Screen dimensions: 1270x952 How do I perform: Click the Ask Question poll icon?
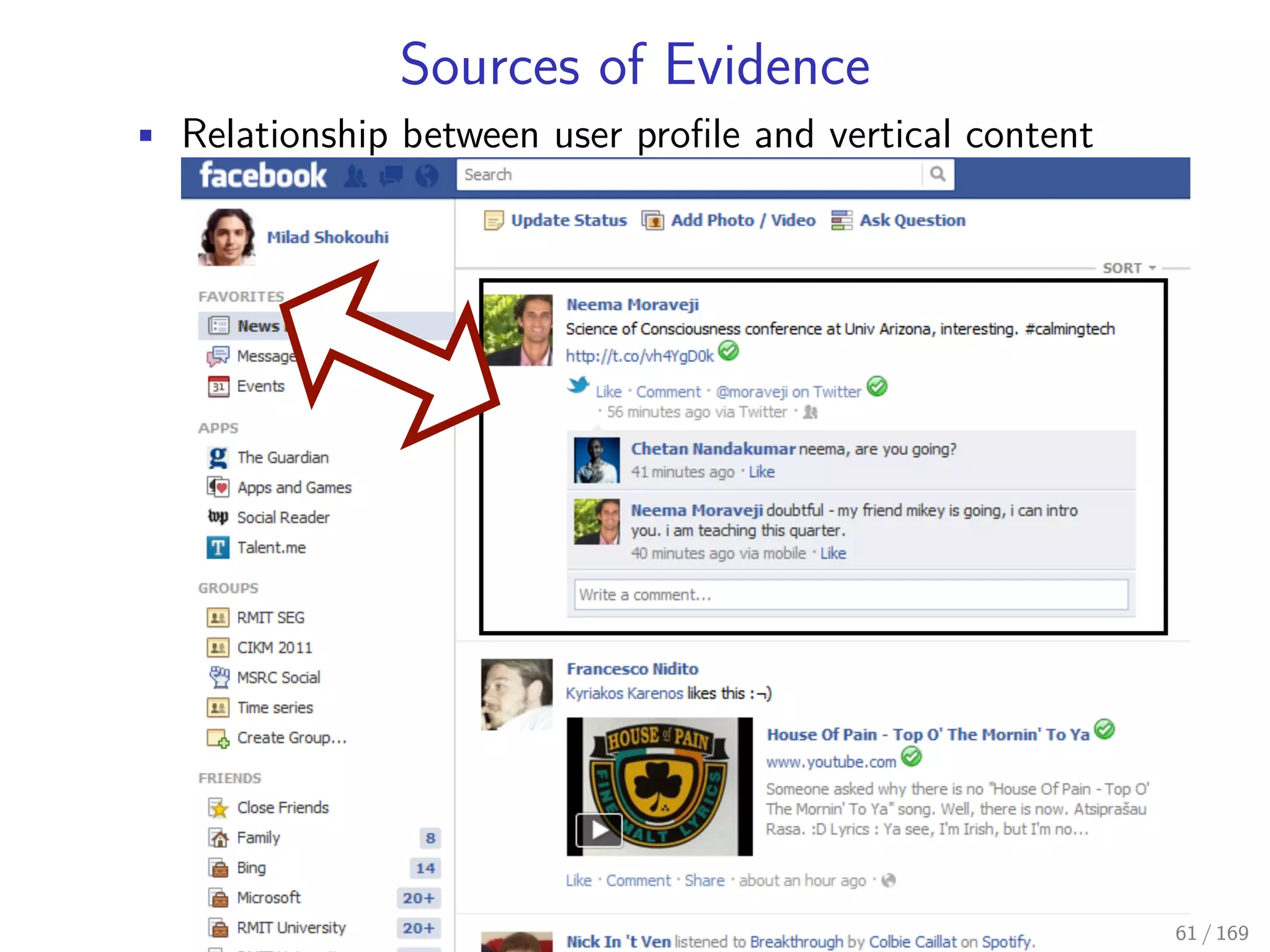tap(841, 221)
